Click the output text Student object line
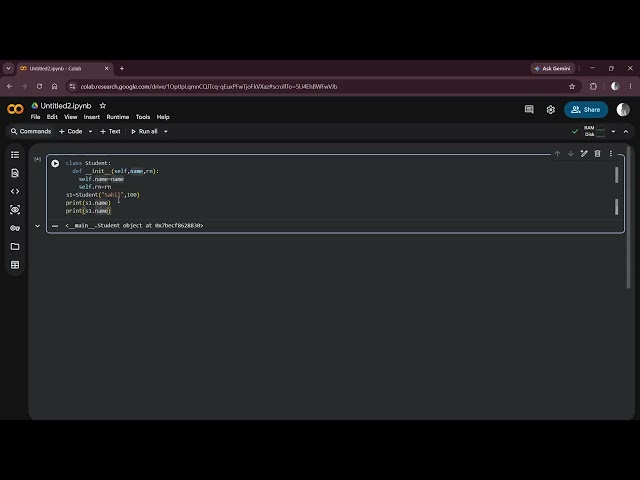Screen dimensions: 640x480 coord(134,225)
